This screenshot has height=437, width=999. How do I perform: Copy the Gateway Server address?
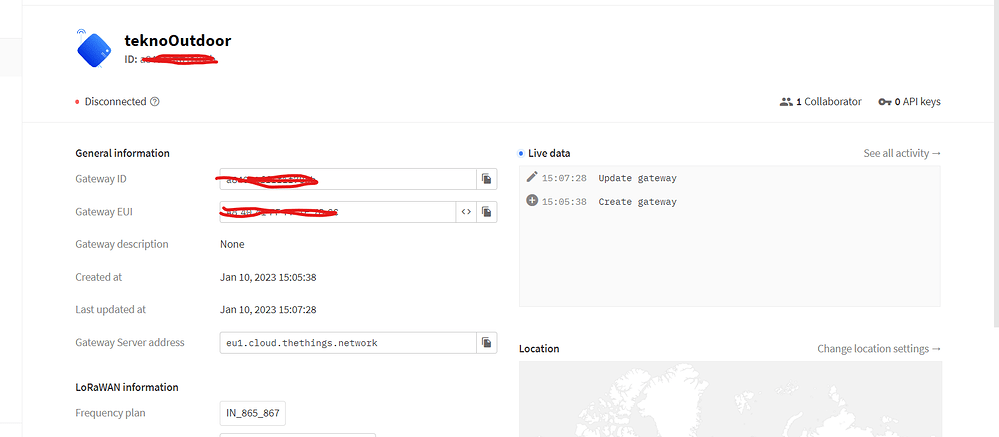click(487, 343)
